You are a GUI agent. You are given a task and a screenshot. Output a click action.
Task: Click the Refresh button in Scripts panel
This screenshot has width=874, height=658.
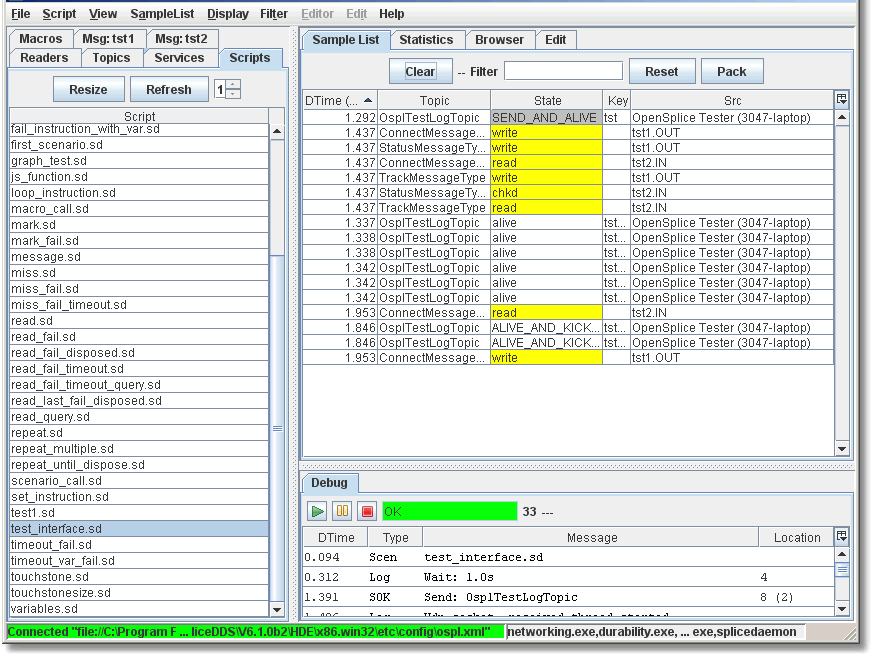pyautogui.click(x=169, y=89)
